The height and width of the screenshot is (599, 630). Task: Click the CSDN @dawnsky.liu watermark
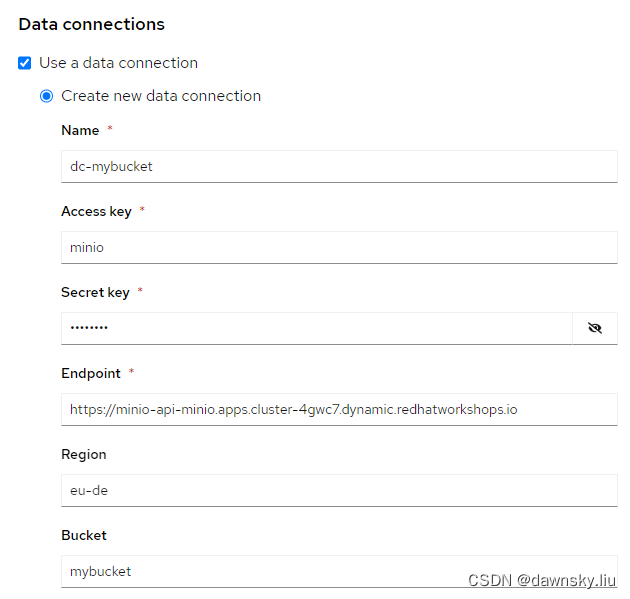(542, 581)
